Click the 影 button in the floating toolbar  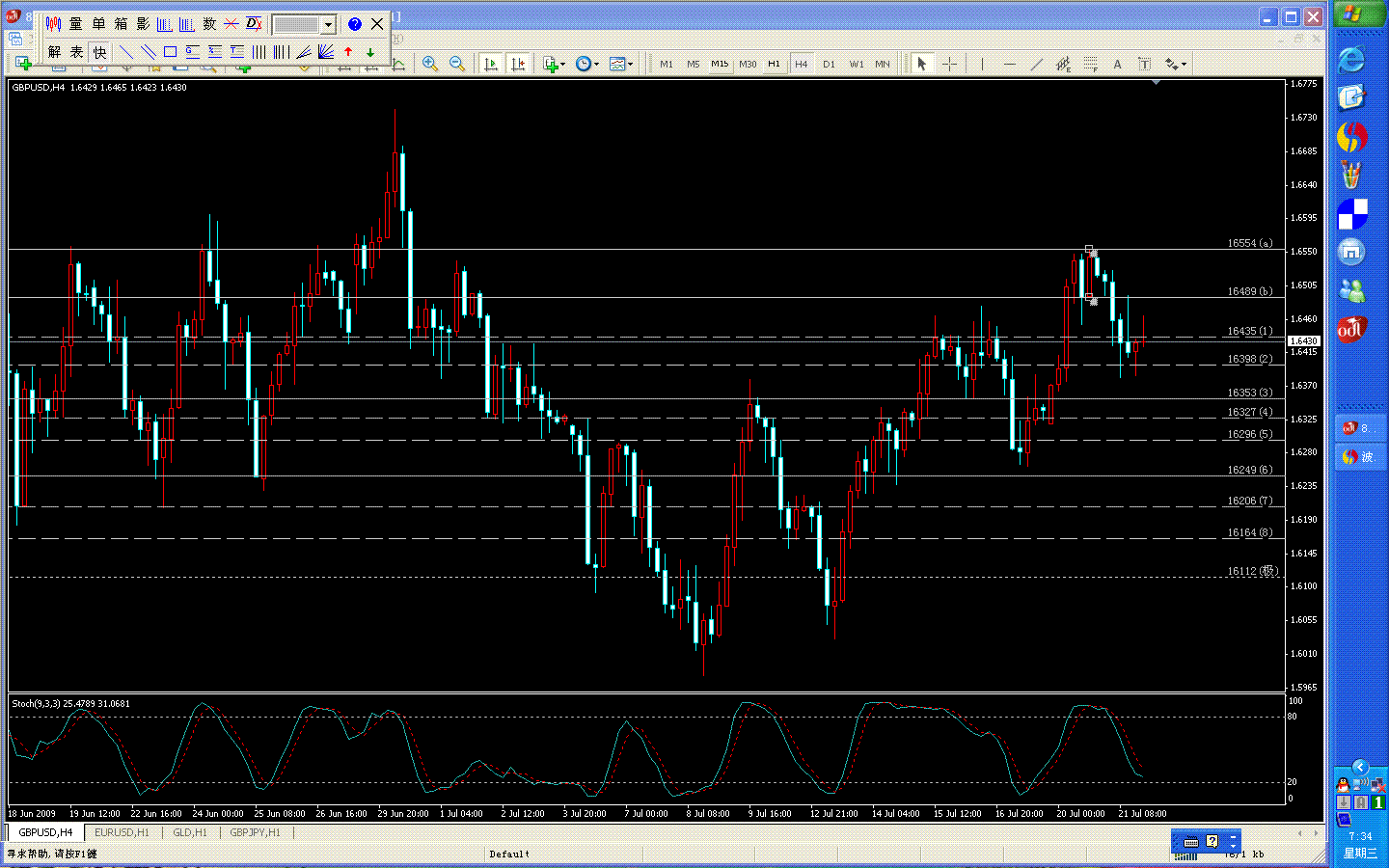143,24
